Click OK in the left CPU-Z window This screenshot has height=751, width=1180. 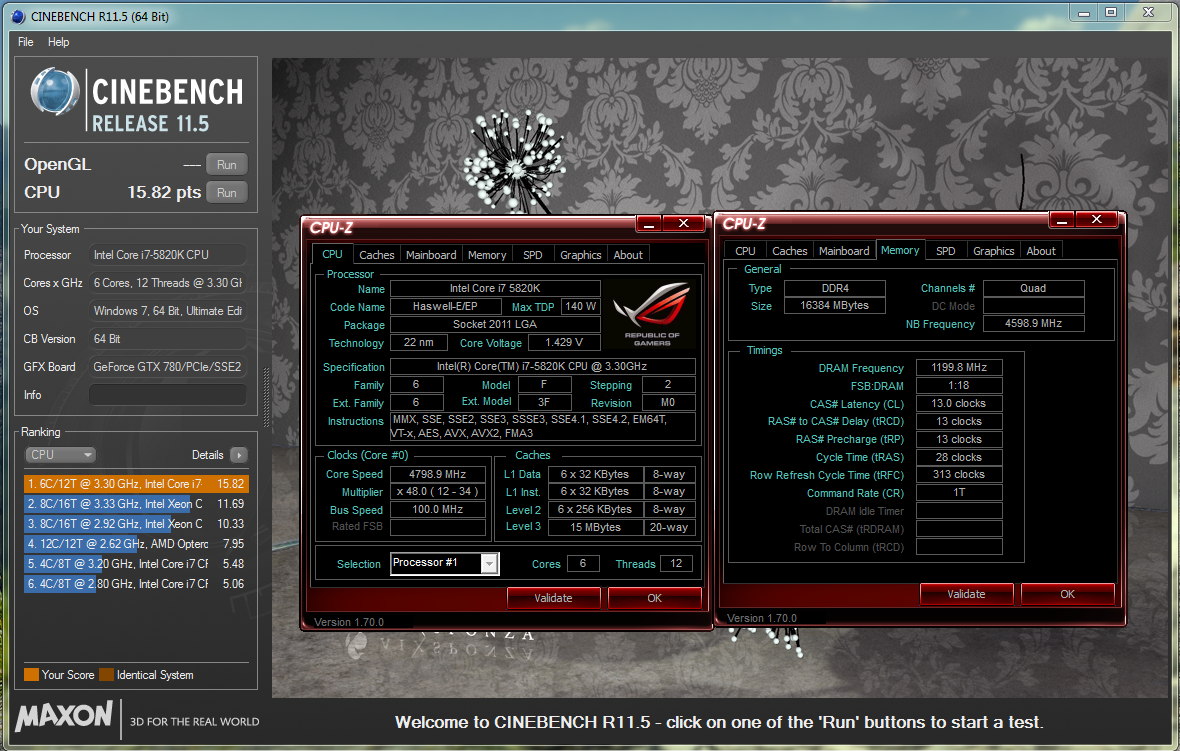pyautogui.click(x=655, y=598)
